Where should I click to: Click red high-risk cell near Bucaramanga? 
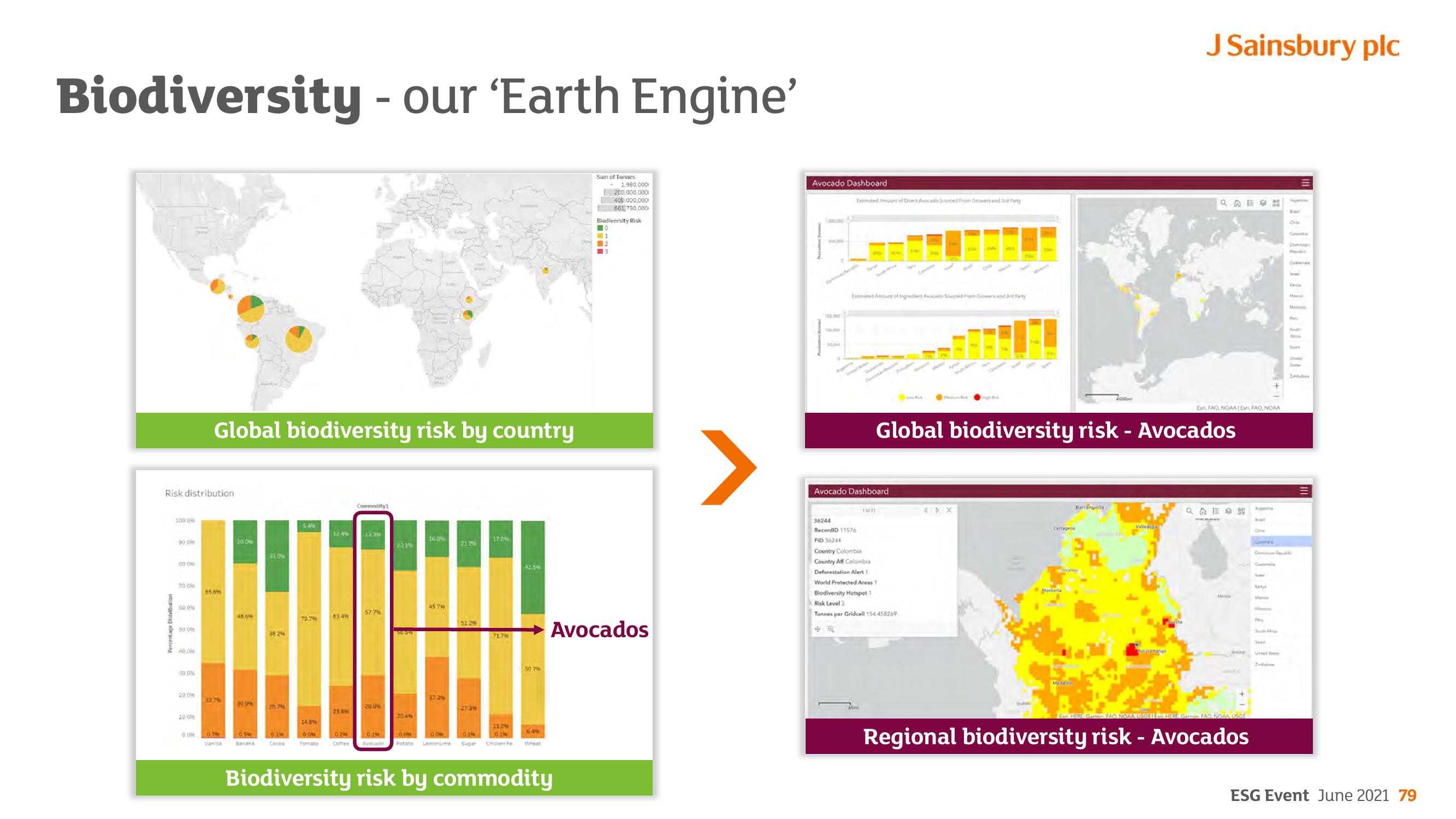tap(1132, 650)
